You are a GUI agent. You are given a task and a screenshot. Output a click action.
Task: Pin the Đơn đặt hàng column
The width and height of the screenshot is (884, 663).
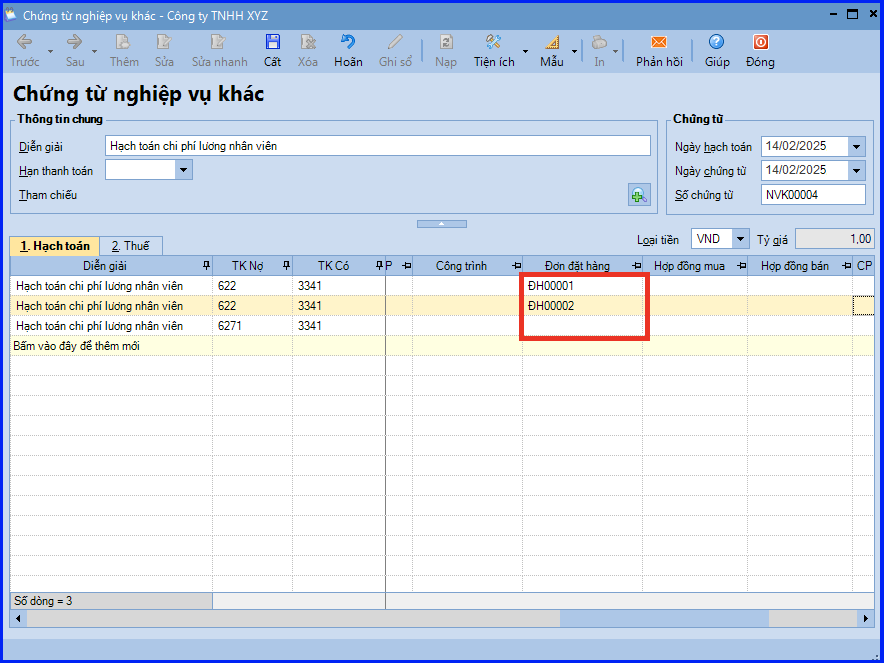[637, 266]
